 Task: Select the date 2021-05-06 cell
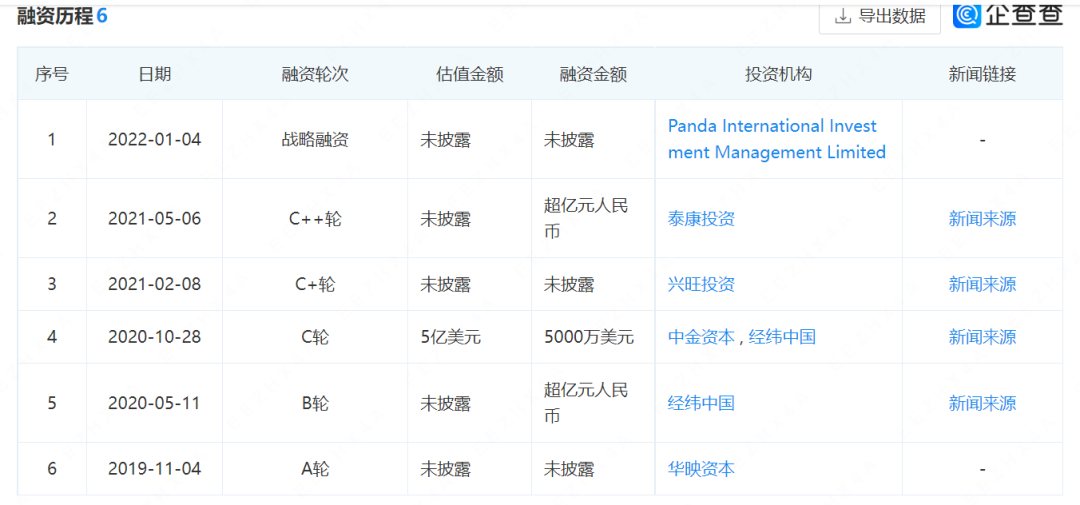(154, 219)
